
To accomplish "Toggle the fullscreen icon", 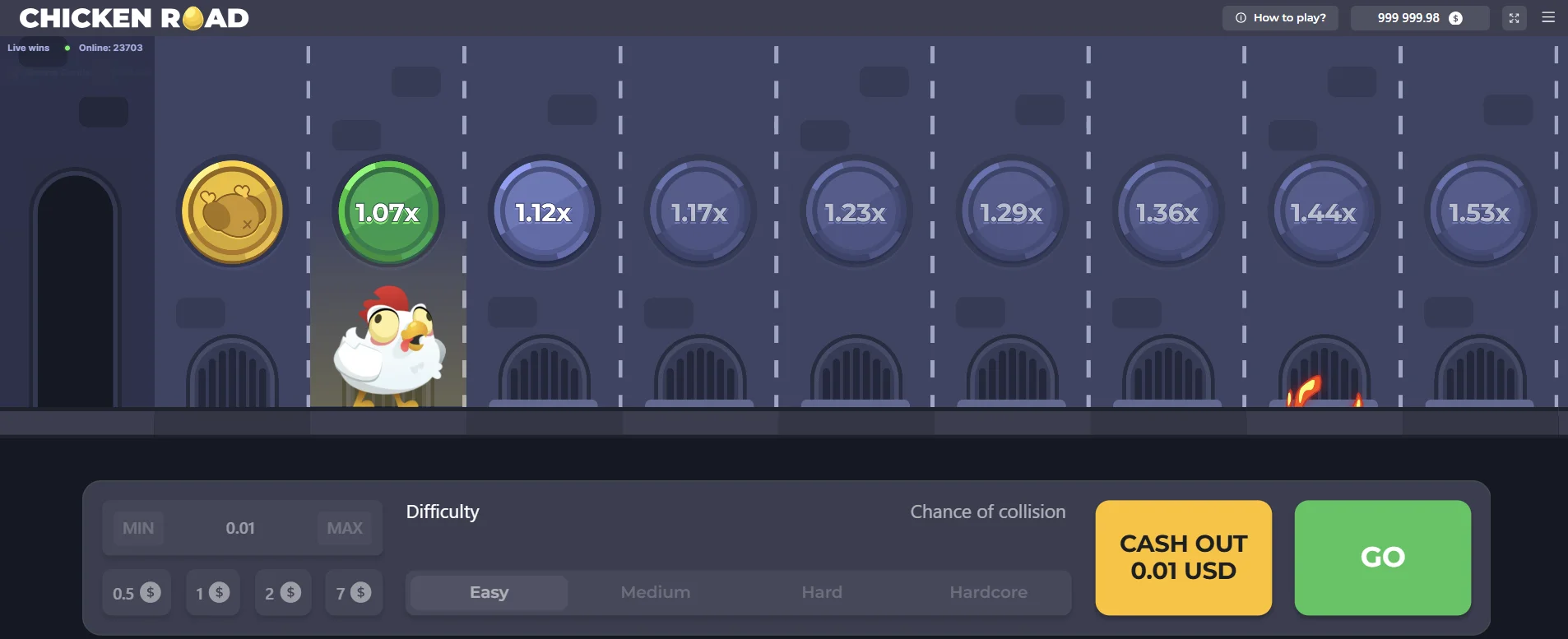I will coord(1514,18).
